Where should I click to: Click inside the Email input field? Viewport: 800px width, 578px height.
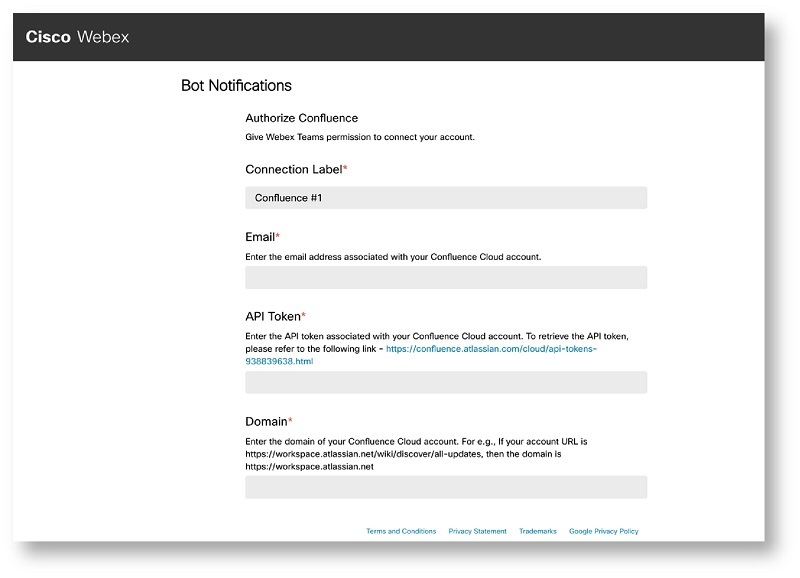(447, 275)
